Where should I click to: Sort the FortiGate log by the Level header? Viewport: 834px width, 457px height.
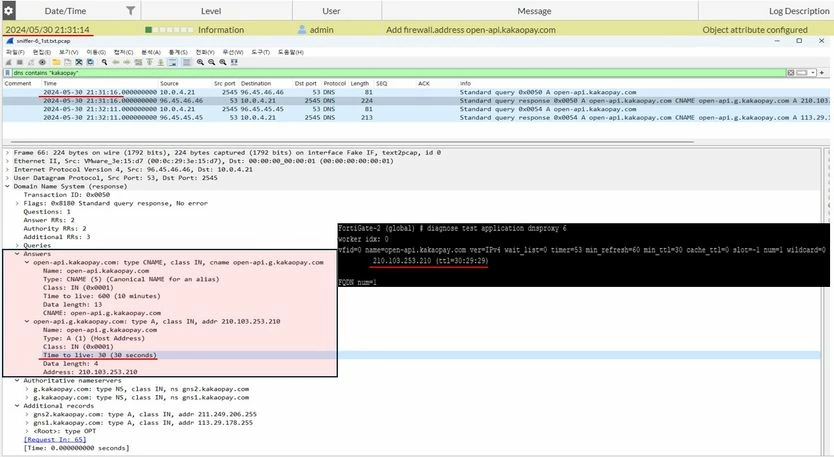tap(211, 11)
